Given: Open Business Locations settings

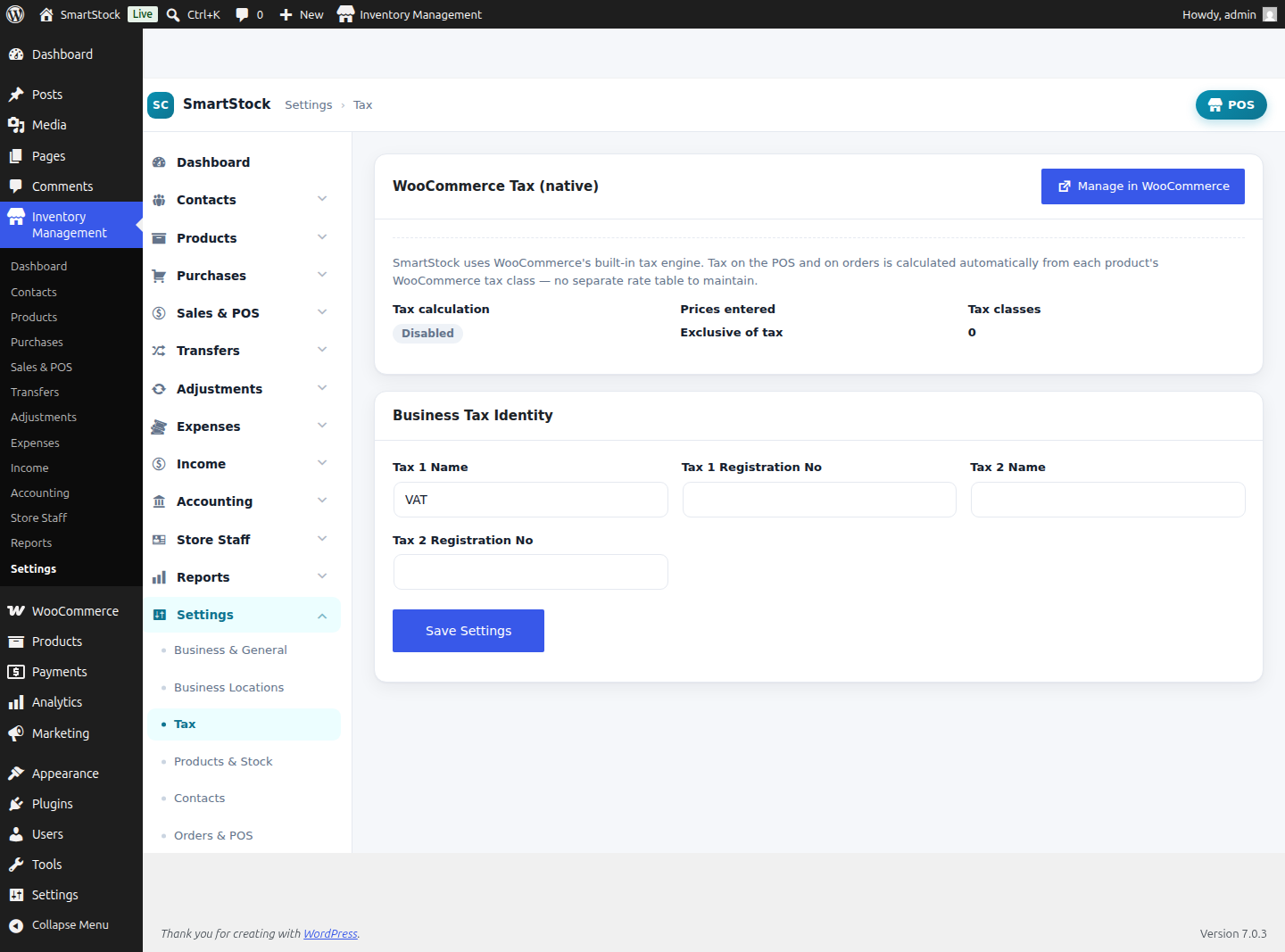Looking at the screenshot, I should pyautogui.click(x=228, y=688).
